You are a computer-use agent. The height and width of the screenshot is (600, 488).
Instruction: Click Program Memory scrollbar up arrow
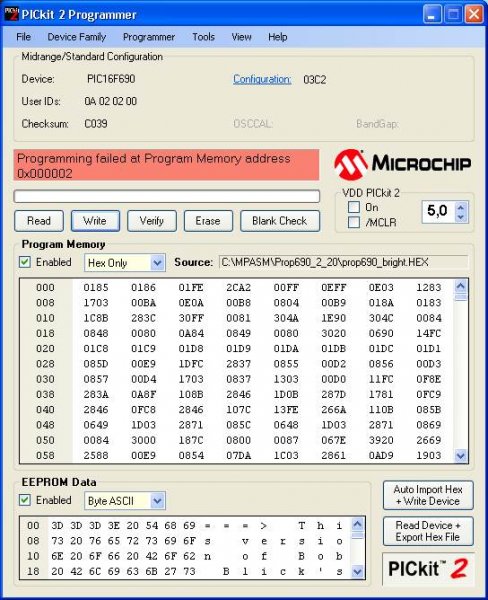tap(460, 286)
